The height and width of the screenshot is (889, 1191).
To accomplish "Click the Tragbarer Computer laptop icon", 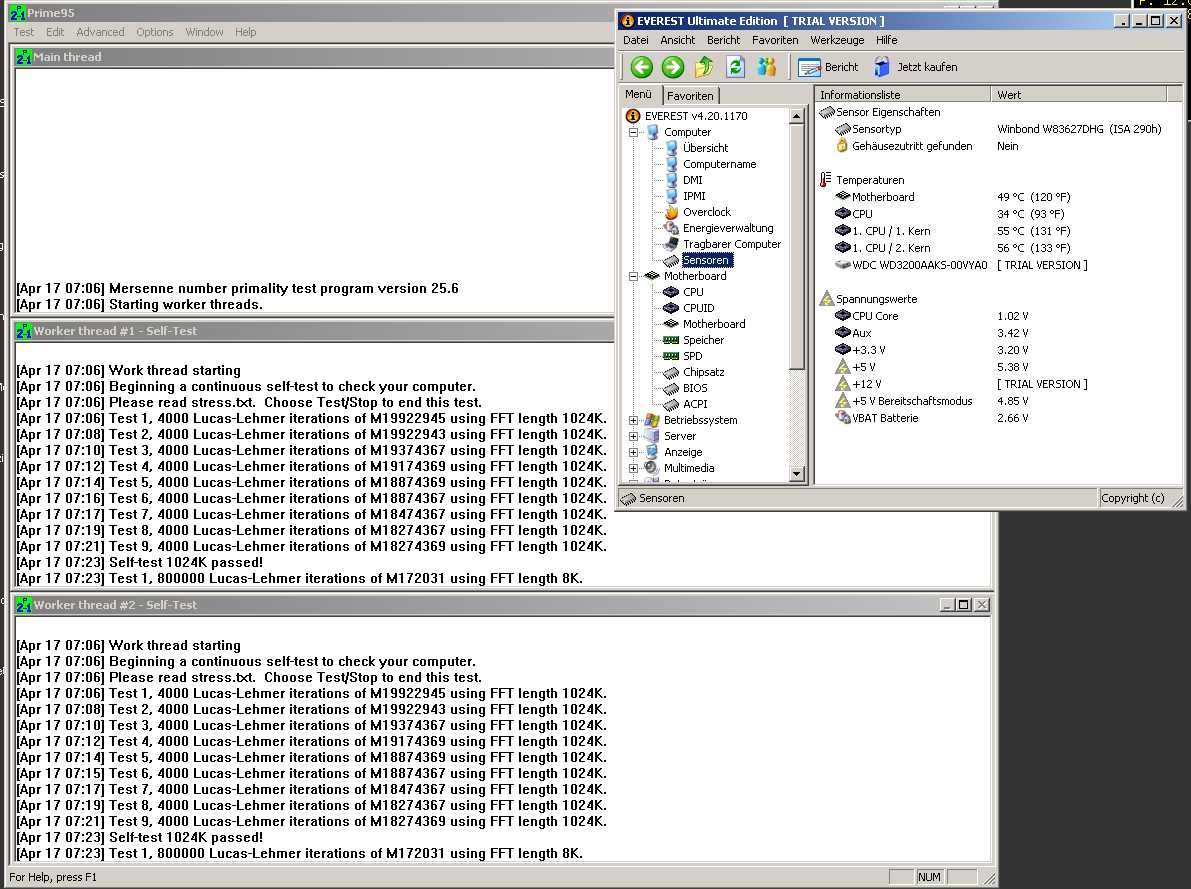I will click(x=671, y=244).
